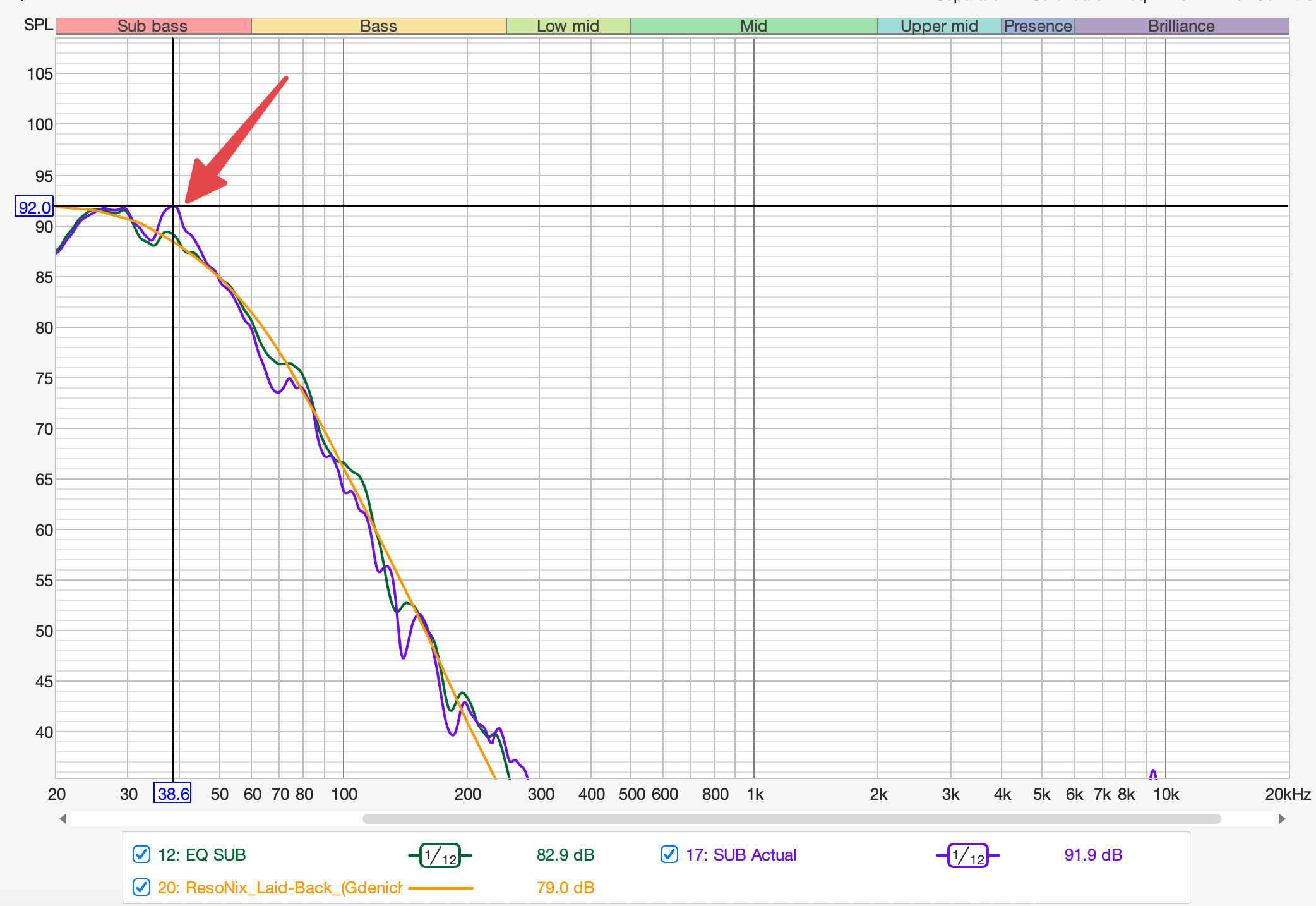The height and width of the screenshot is (906, 1316).
Task: Click the 38.6 cursor frequency box
Action: (172, 794)
